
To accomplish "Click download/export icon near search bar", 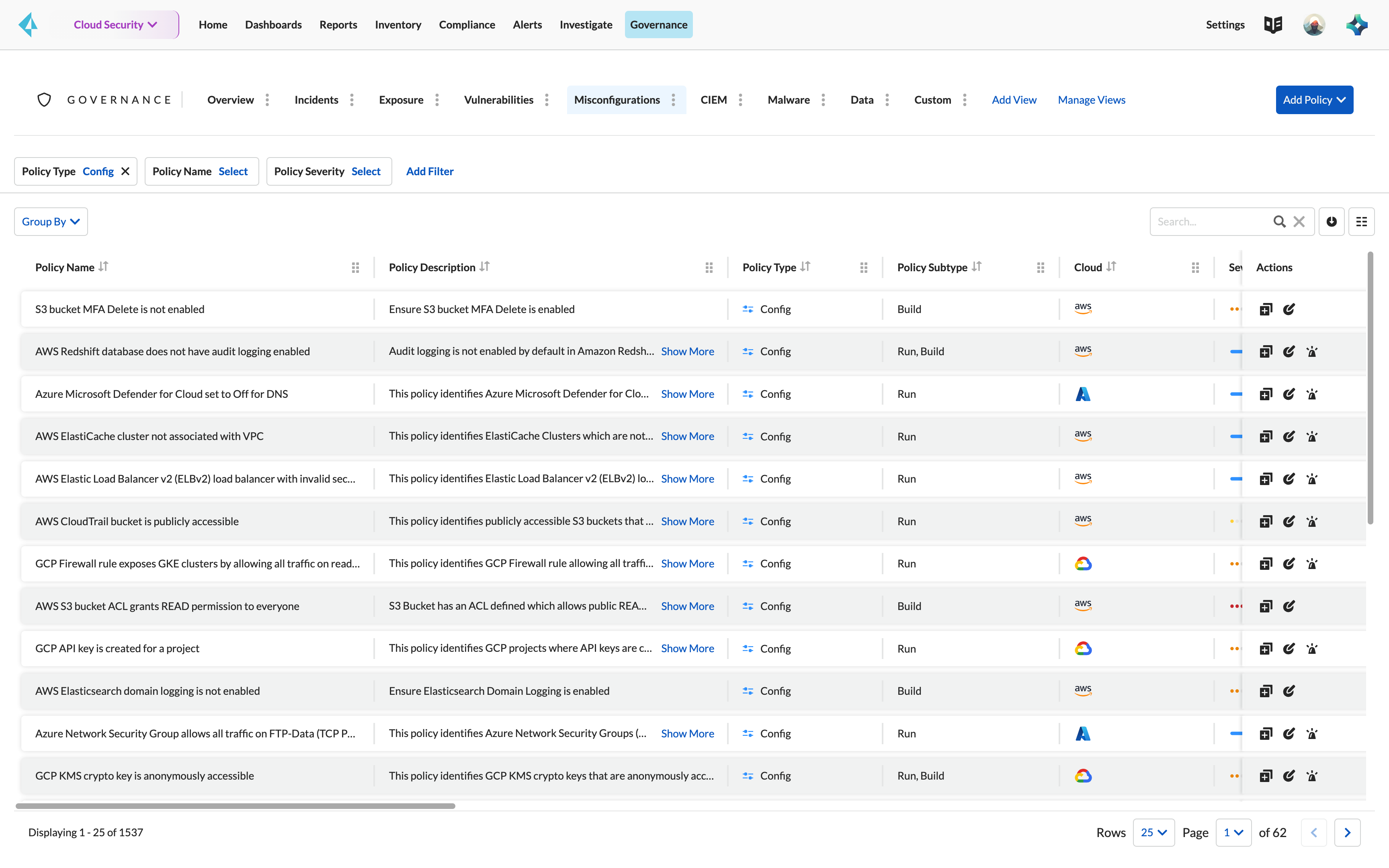I will tap(1332, 221).
